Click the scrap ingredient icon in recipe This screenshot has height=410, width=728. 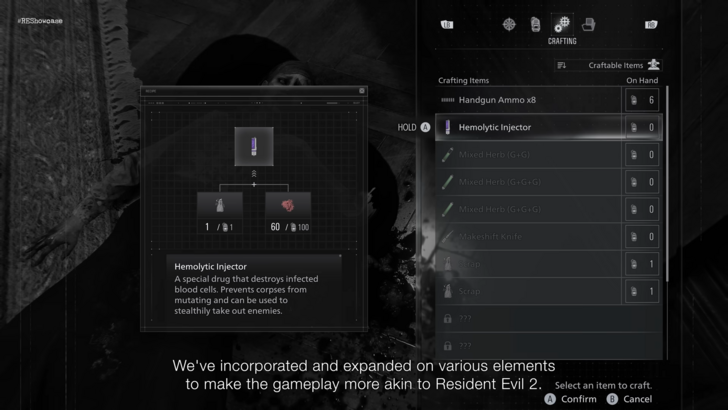220,205
